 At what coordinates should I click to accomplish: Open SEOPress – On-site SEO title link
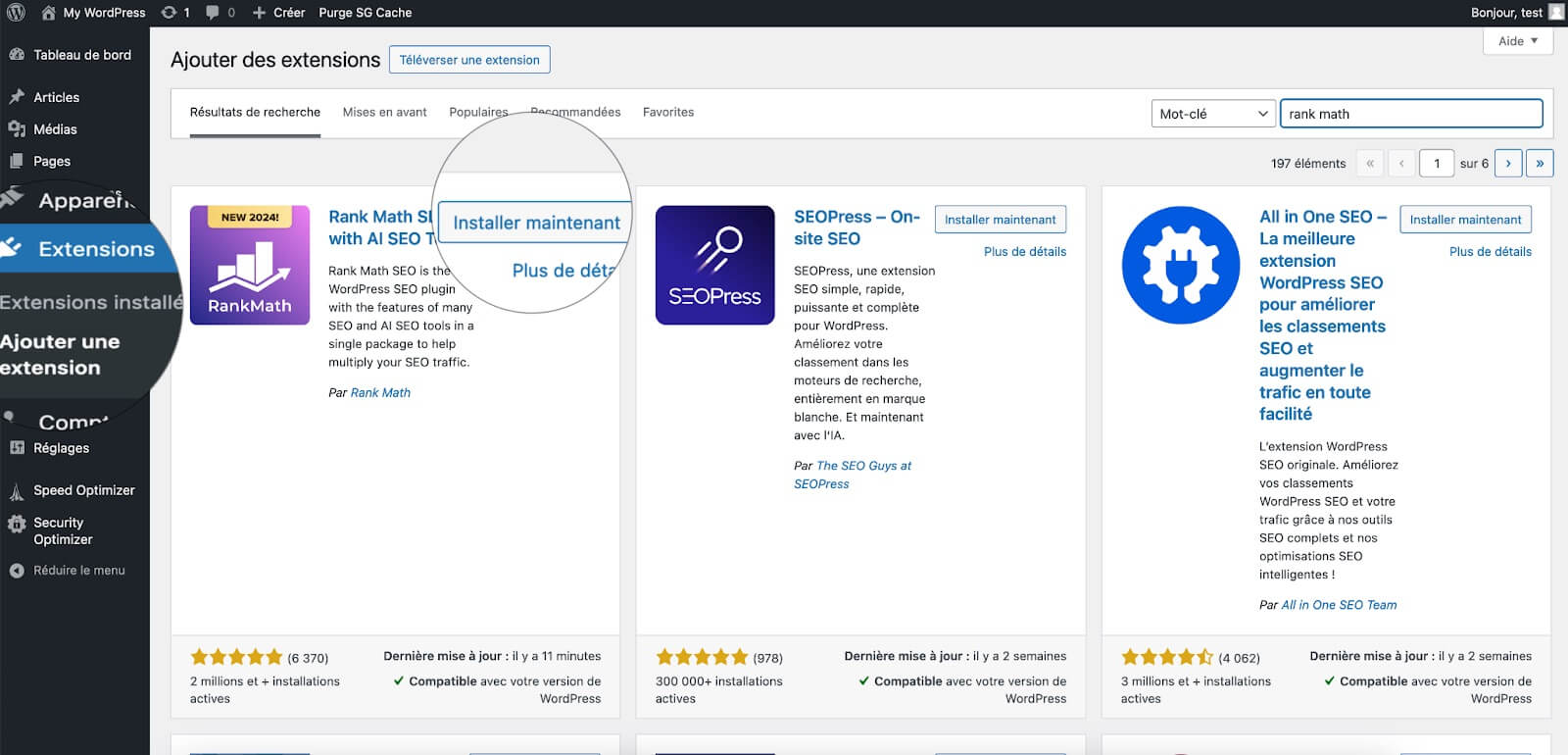tap(857, 227)
